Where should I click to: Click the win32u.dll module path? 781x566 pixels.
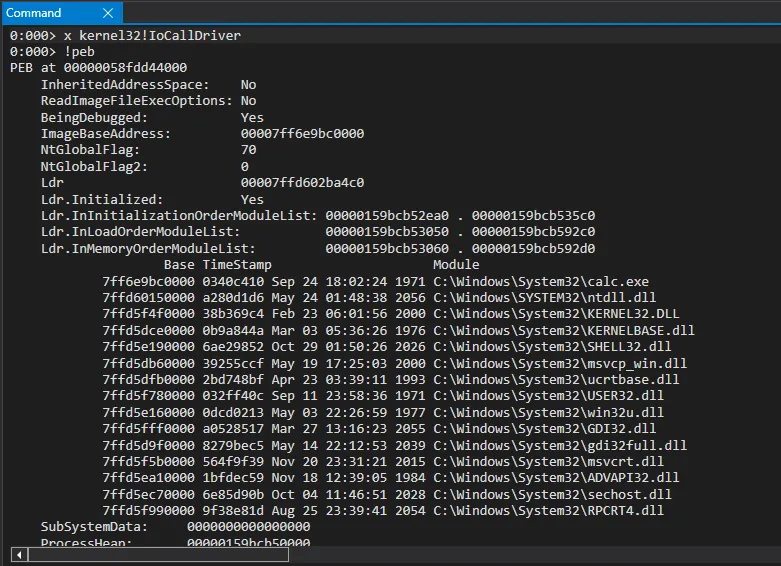click(x=548, y=413)
